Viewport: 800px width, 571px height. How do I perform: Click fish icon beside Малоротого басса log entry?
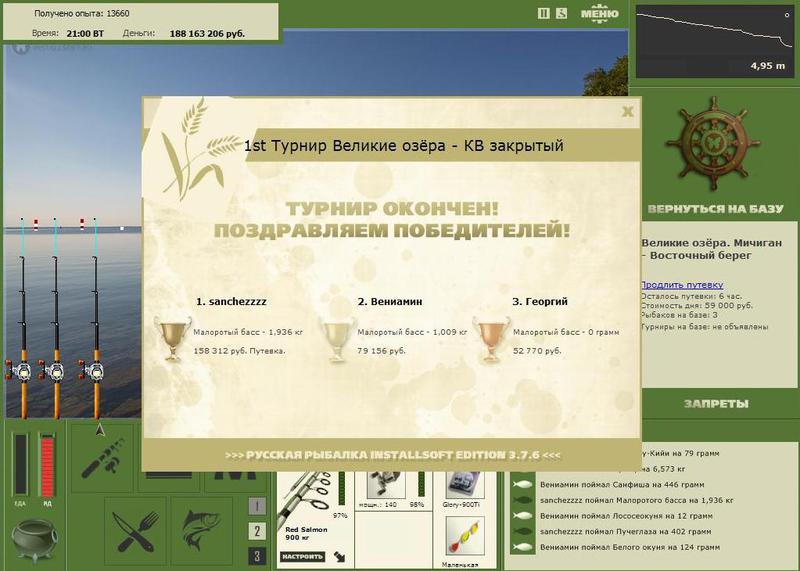coord(522,501)
